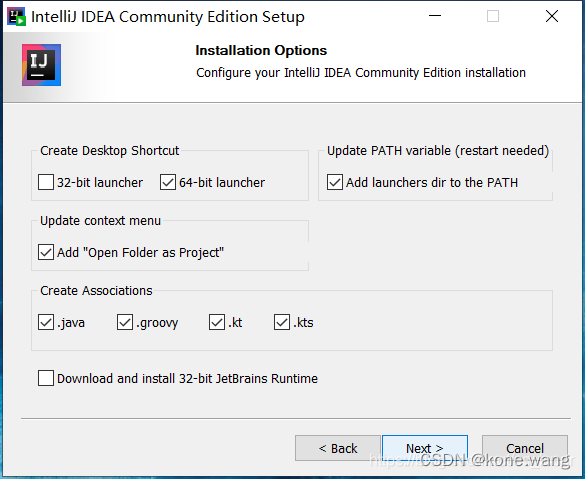Viewport: 585px width, 479px height.
Task: Click the Create Associations group label
Action: (96, 291)
